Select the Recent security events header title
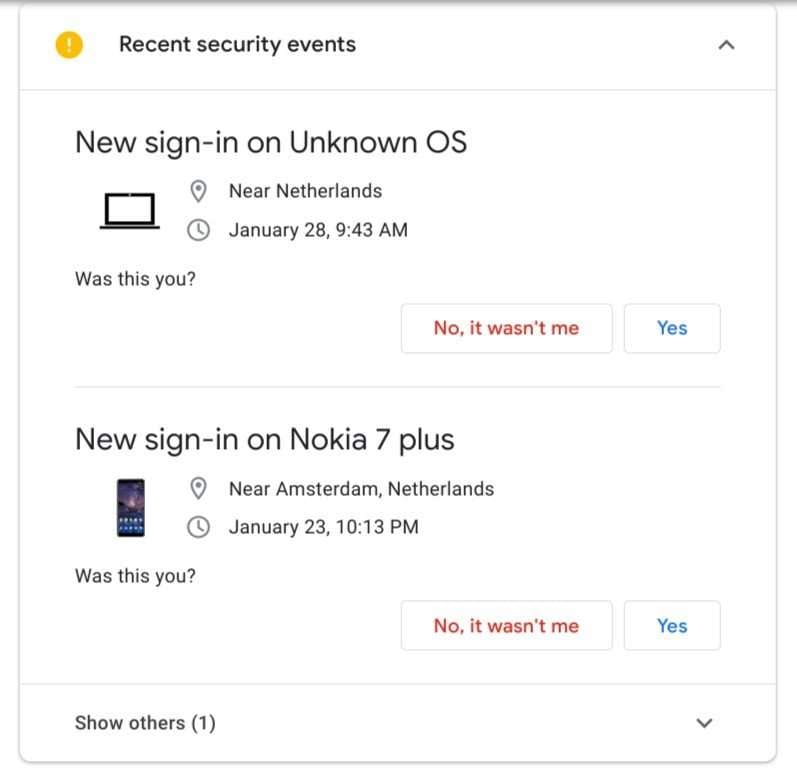This screenshot has height=774, width=797. point(237,45)
